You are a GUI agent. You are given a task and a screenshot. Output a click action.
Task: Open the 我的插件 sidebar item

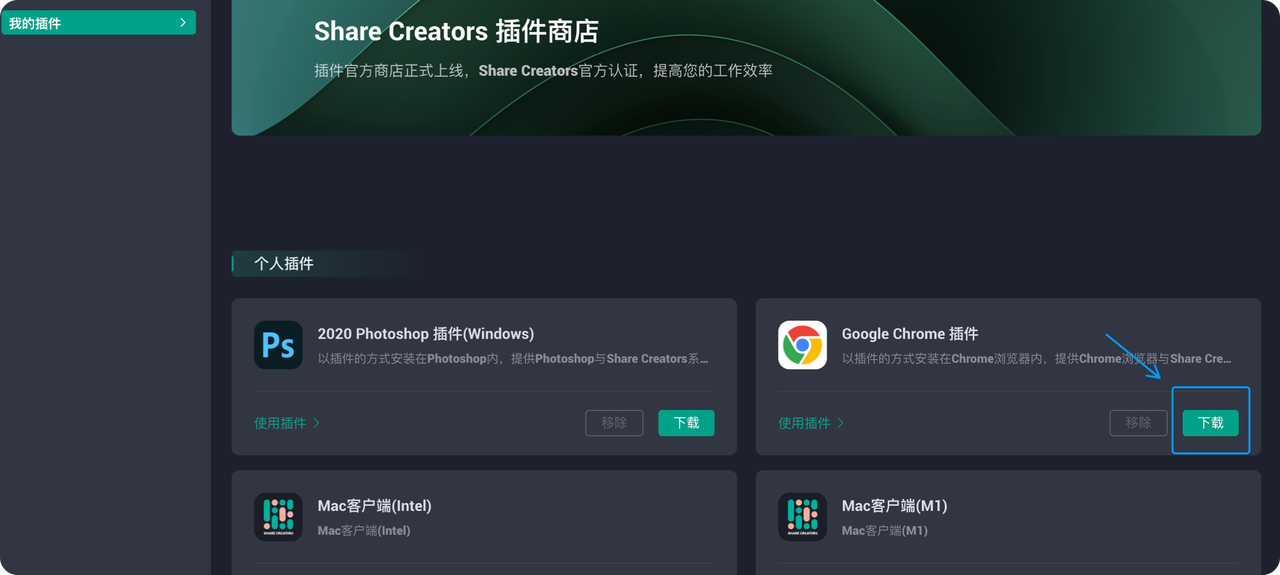pos(98,23)
